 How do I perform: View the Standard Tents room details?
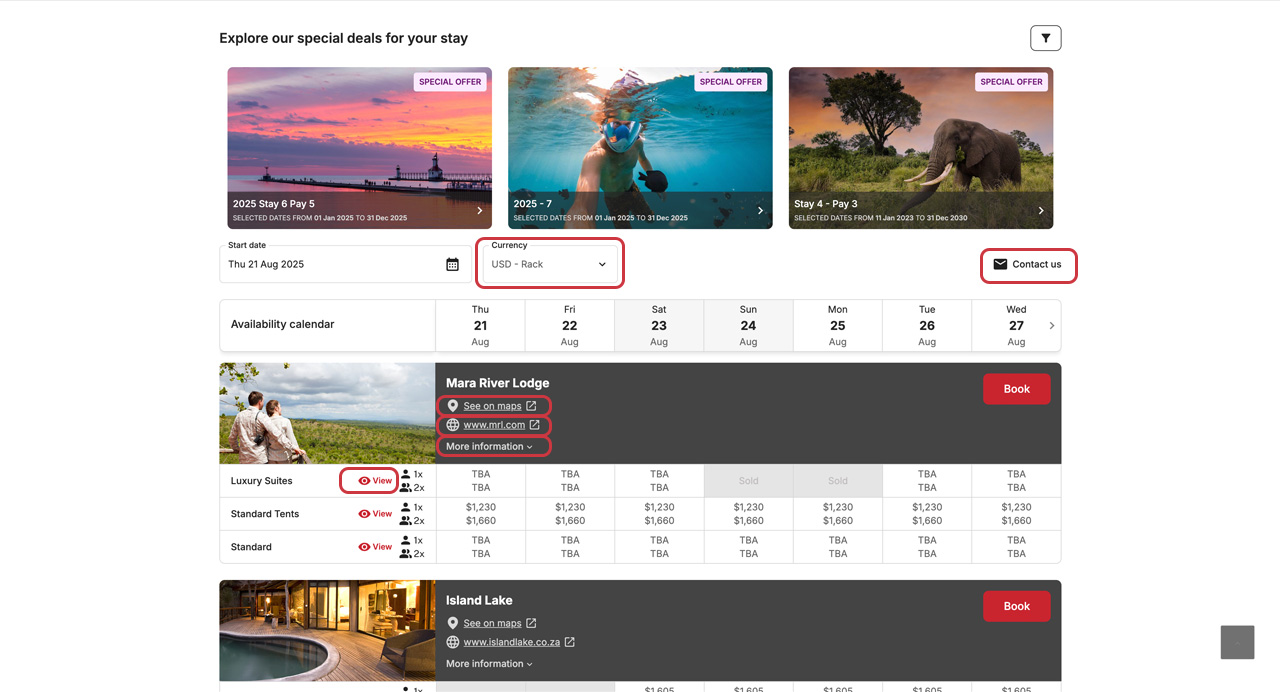pyautogui.click(x=375, y=514)
